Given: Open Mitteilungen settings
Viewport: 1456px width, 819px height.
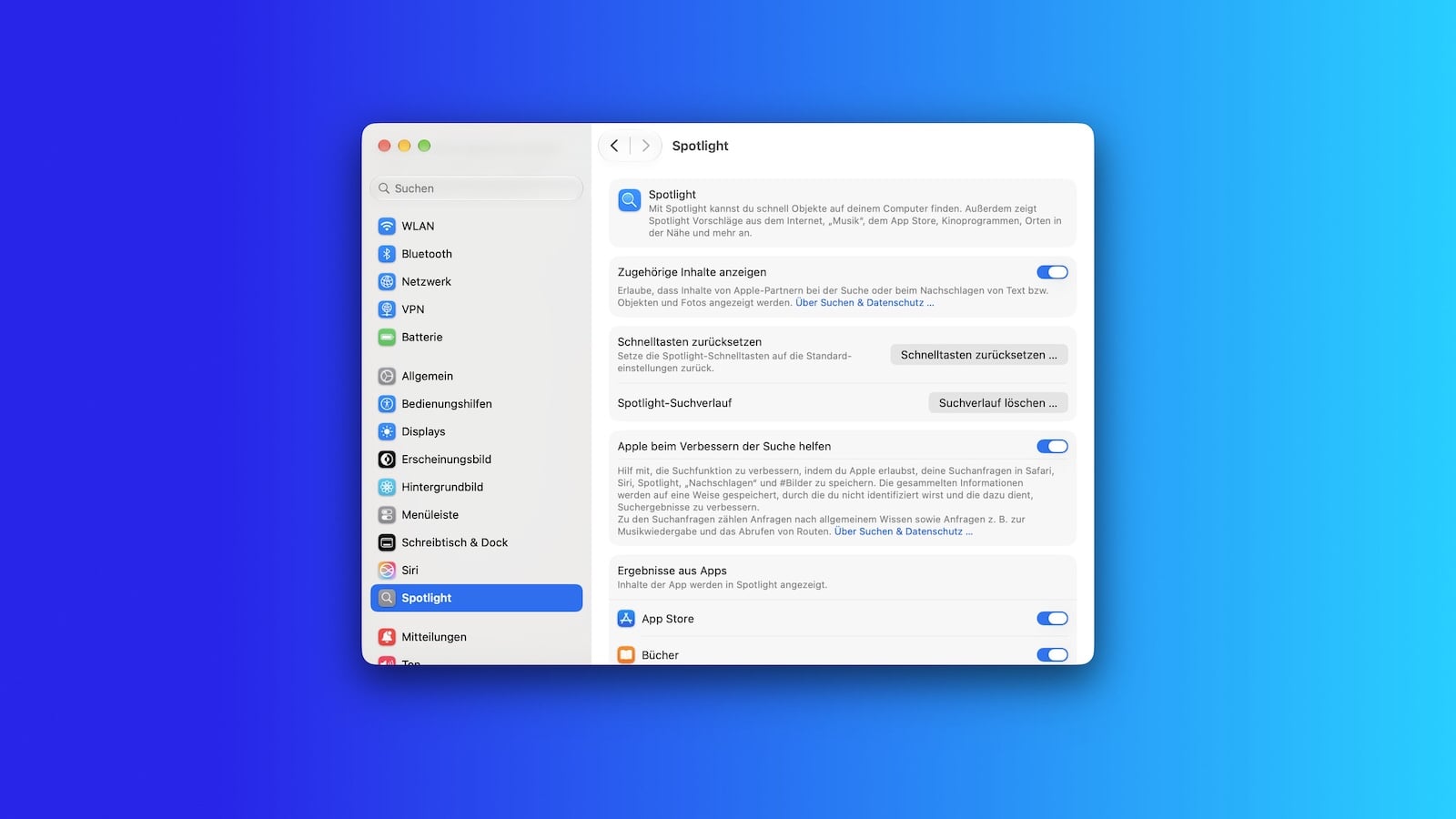Looking at the screenshot, I should (477, 637).
